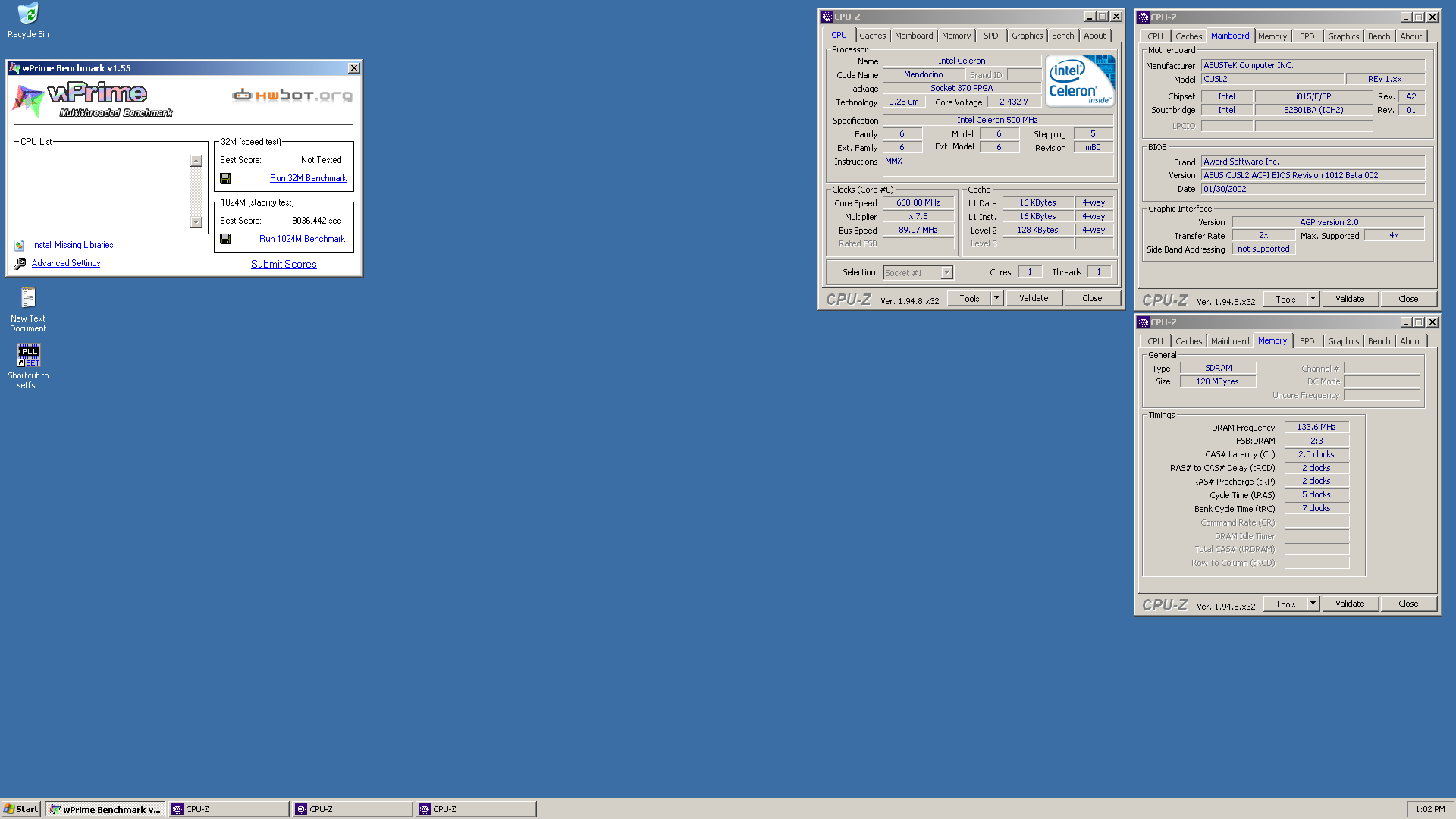Click the Submit Scores link

pyautogui.click(x=284, y=264)
